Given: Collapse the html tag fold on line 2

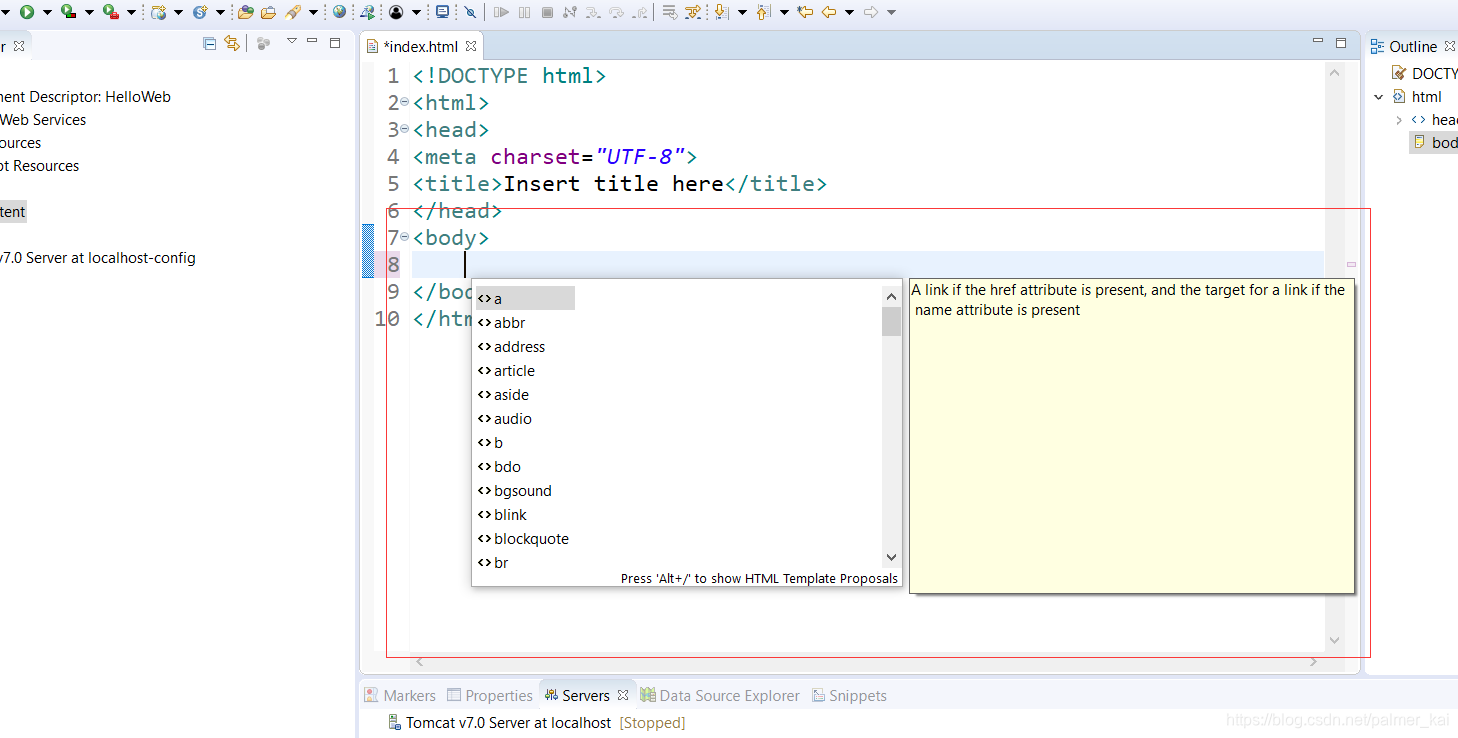Looking at the screenshot, I should [x=404, y=102].
